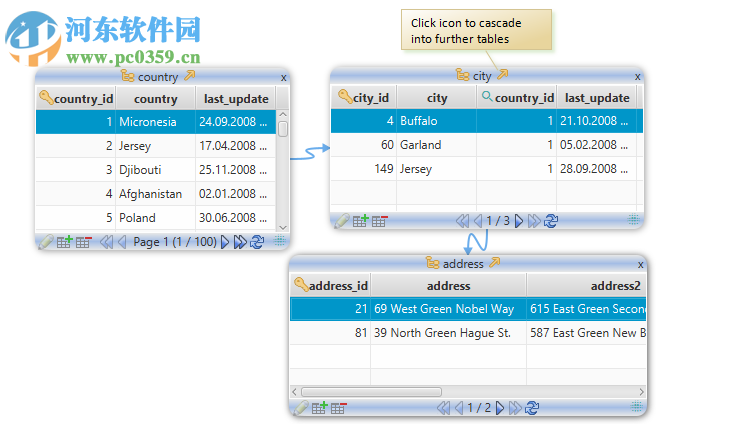Close the city table panel
This screenshot has height=424, width=747.
point(637,77)
